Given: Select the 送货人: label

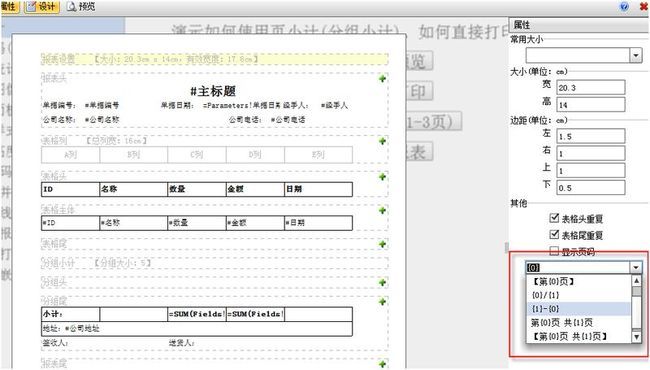Looking at the screenshot, I should (x=182, y=343).
